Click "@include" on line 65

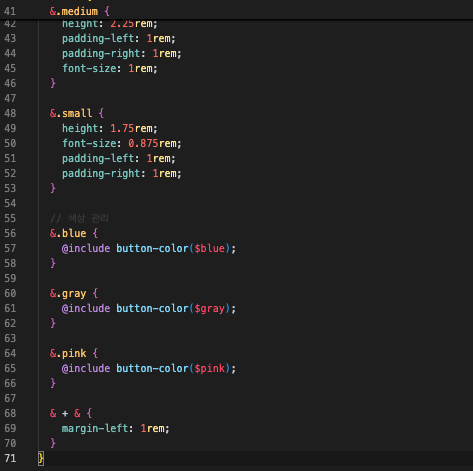click(x=86, y=368)
